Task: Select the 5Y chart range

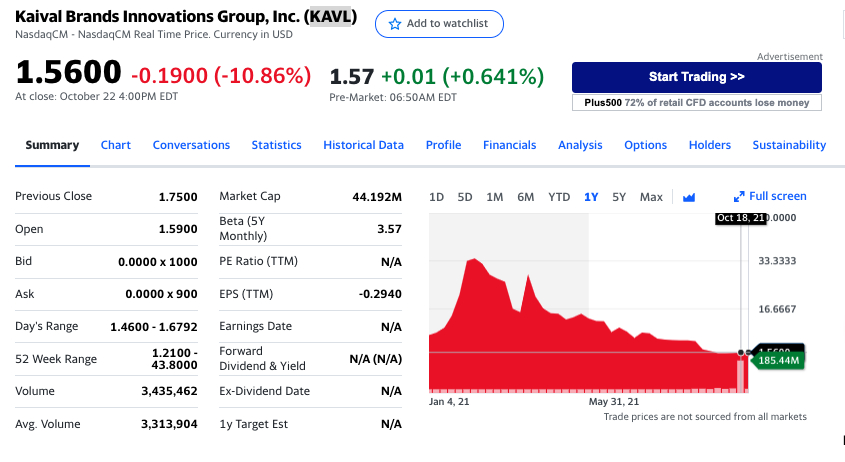Action: click(619, 197)
